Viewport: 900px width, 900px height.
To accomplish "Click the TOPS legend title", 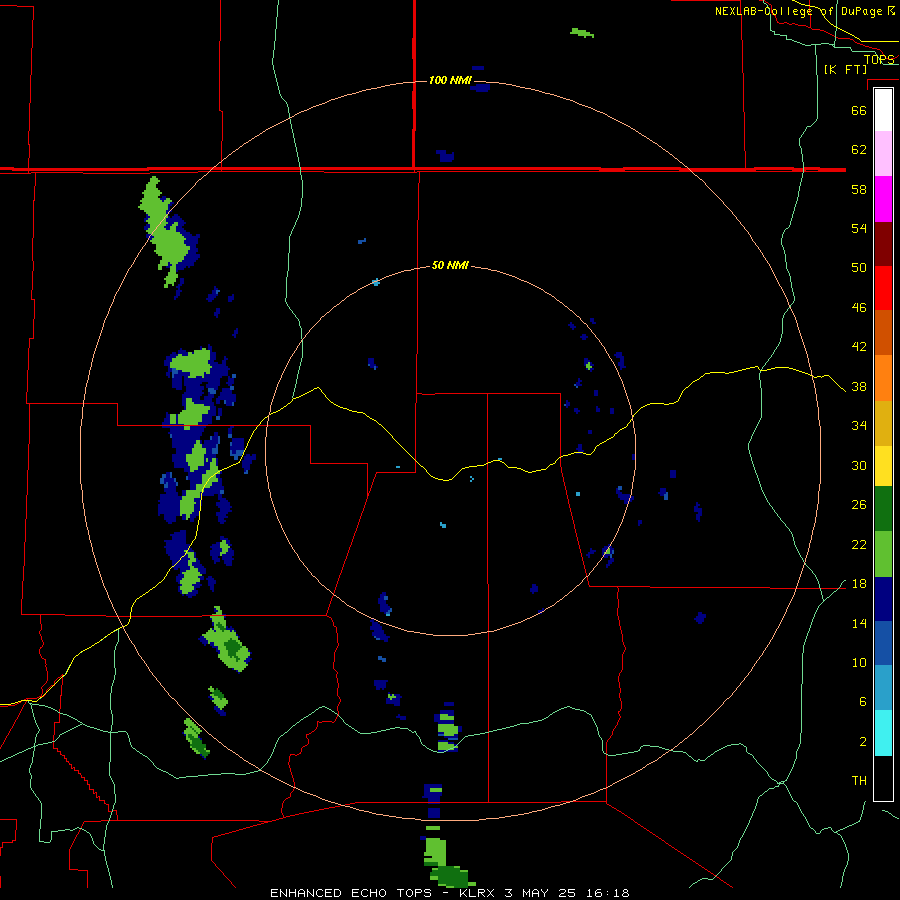I will pyautogui.click(x=879, y=59).
